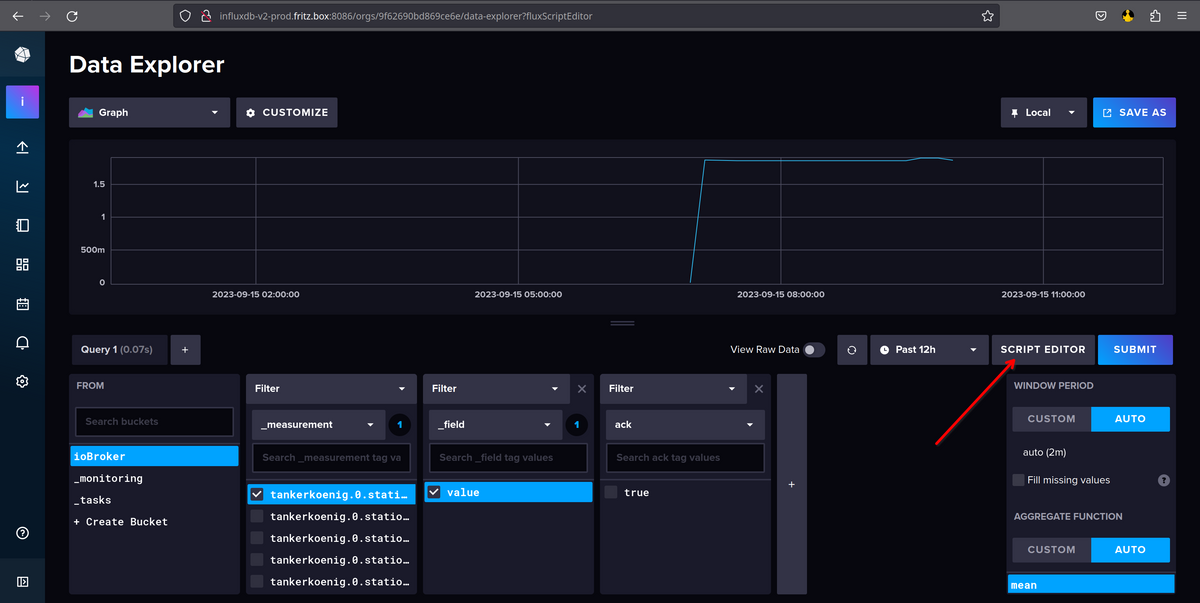Check the 'true' ack tag value

(x=611, y=492)
